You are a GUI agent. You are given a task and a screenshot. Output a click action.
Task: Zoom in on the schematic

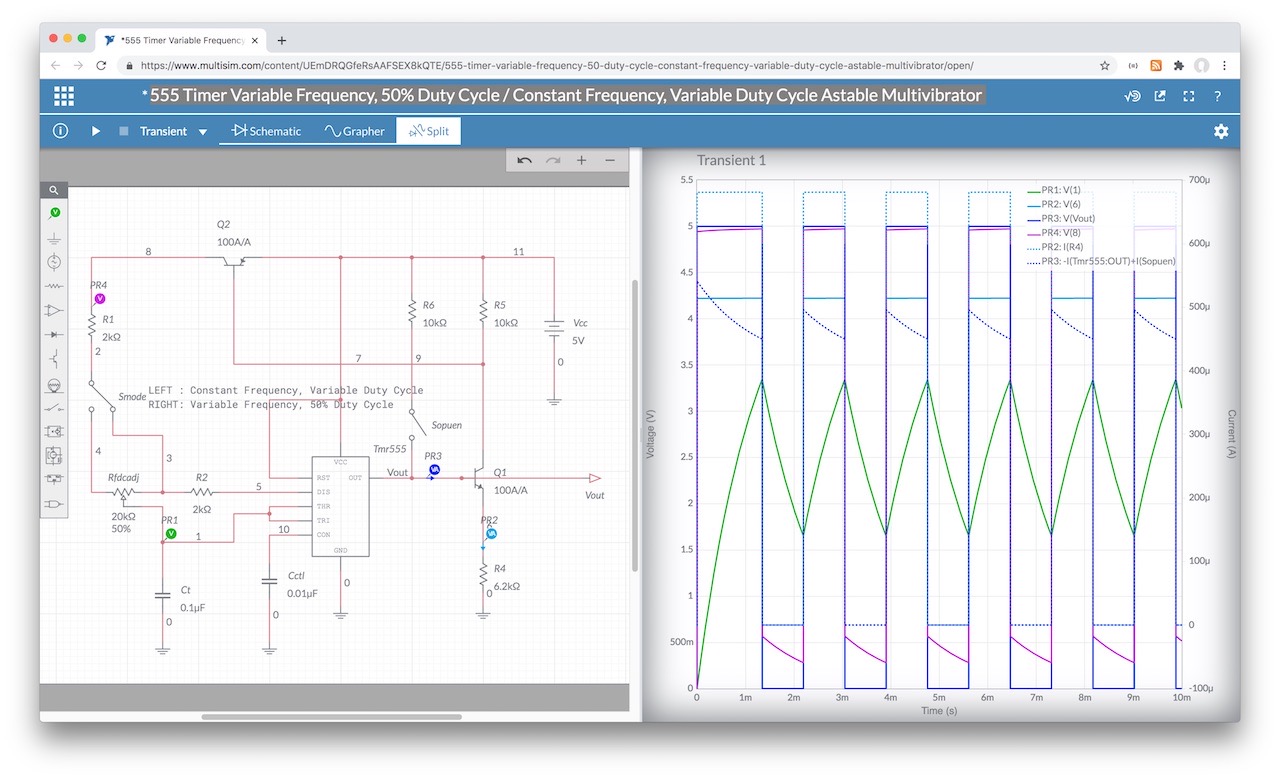coord(582,160)
